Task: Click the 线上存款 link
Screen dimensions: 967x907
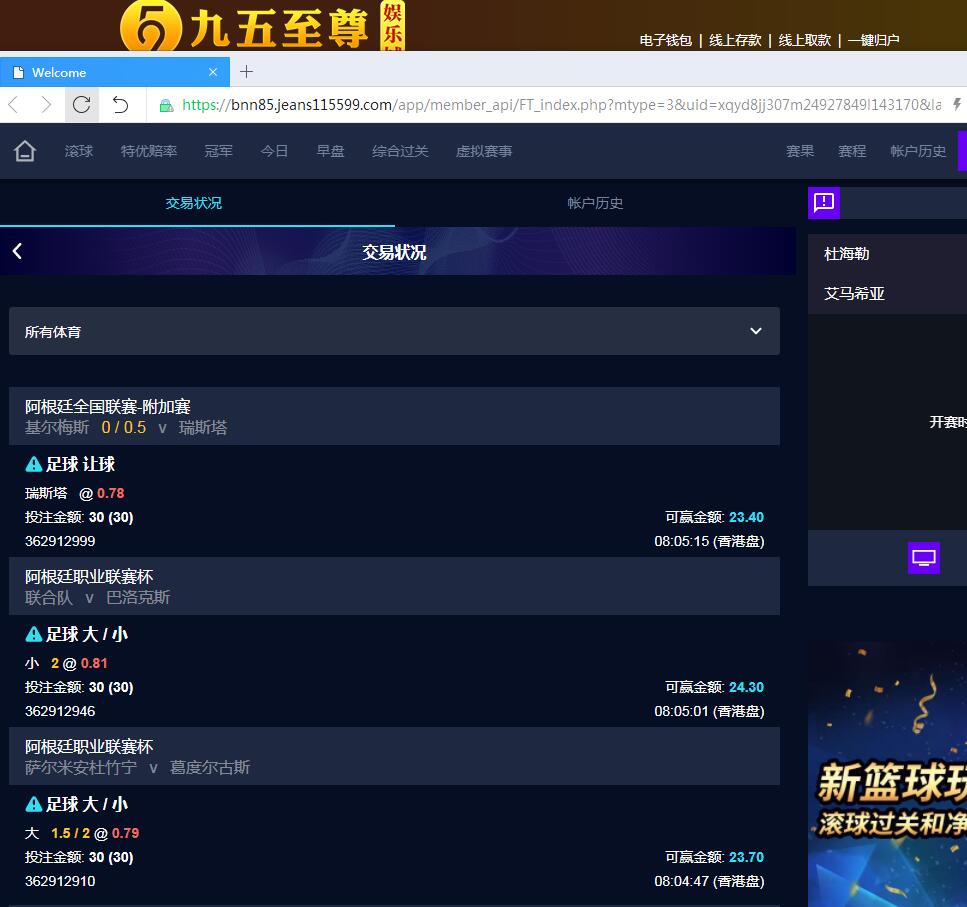Action: coord(735,40)
